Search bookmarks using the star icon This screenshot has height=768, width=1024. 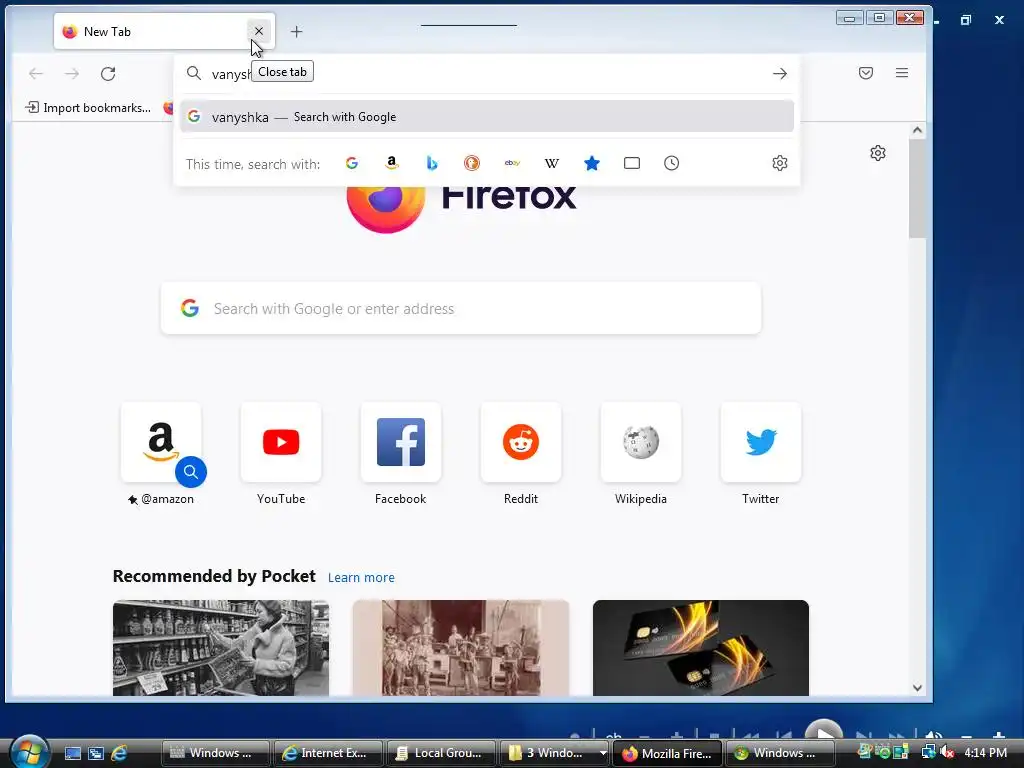pos(592,163)
